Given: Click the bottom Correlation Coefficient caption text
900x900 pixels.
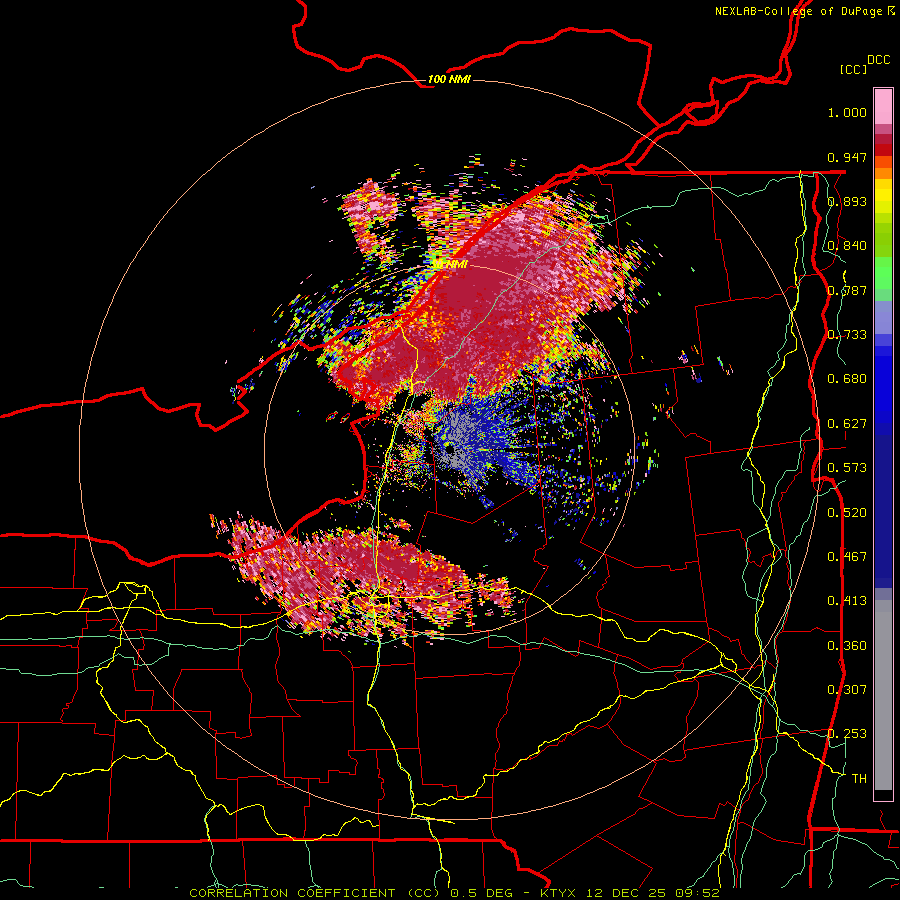Looking at the screenshot, I should click(454, 893).
